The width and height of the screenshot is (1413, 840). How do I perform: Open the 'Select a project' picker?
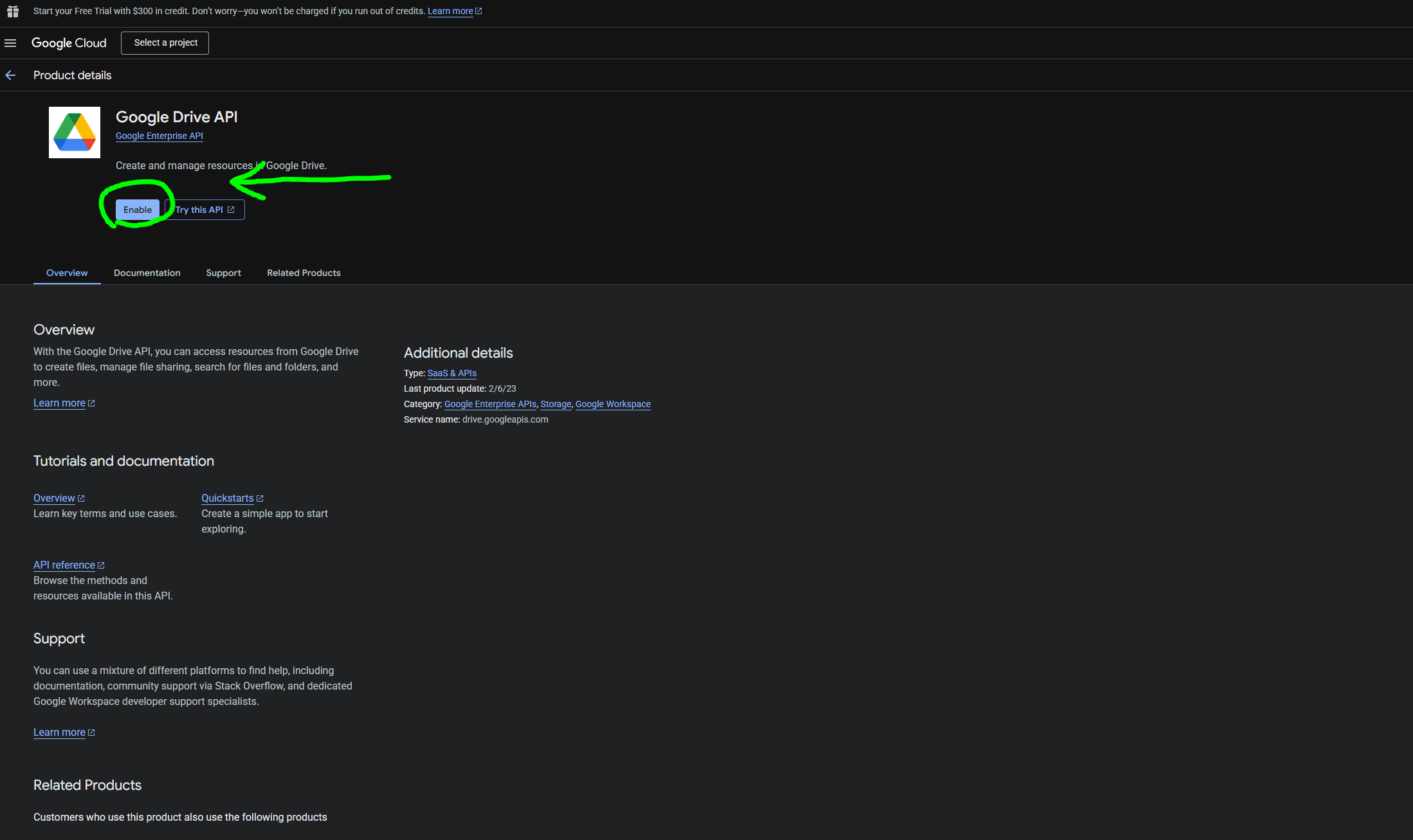click(165, 43)
